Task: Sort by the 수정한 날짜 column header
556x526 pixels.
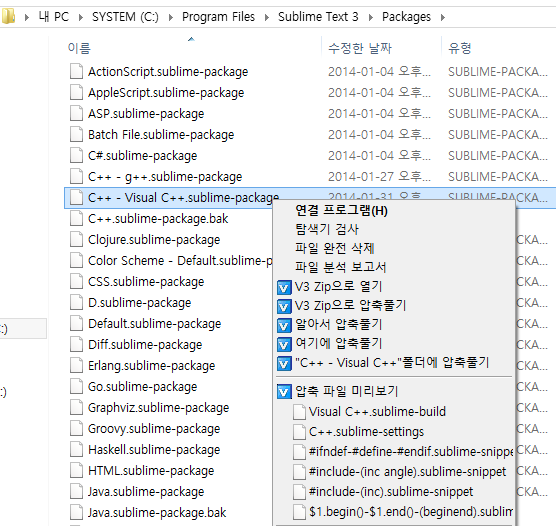Action: point(360,48)
